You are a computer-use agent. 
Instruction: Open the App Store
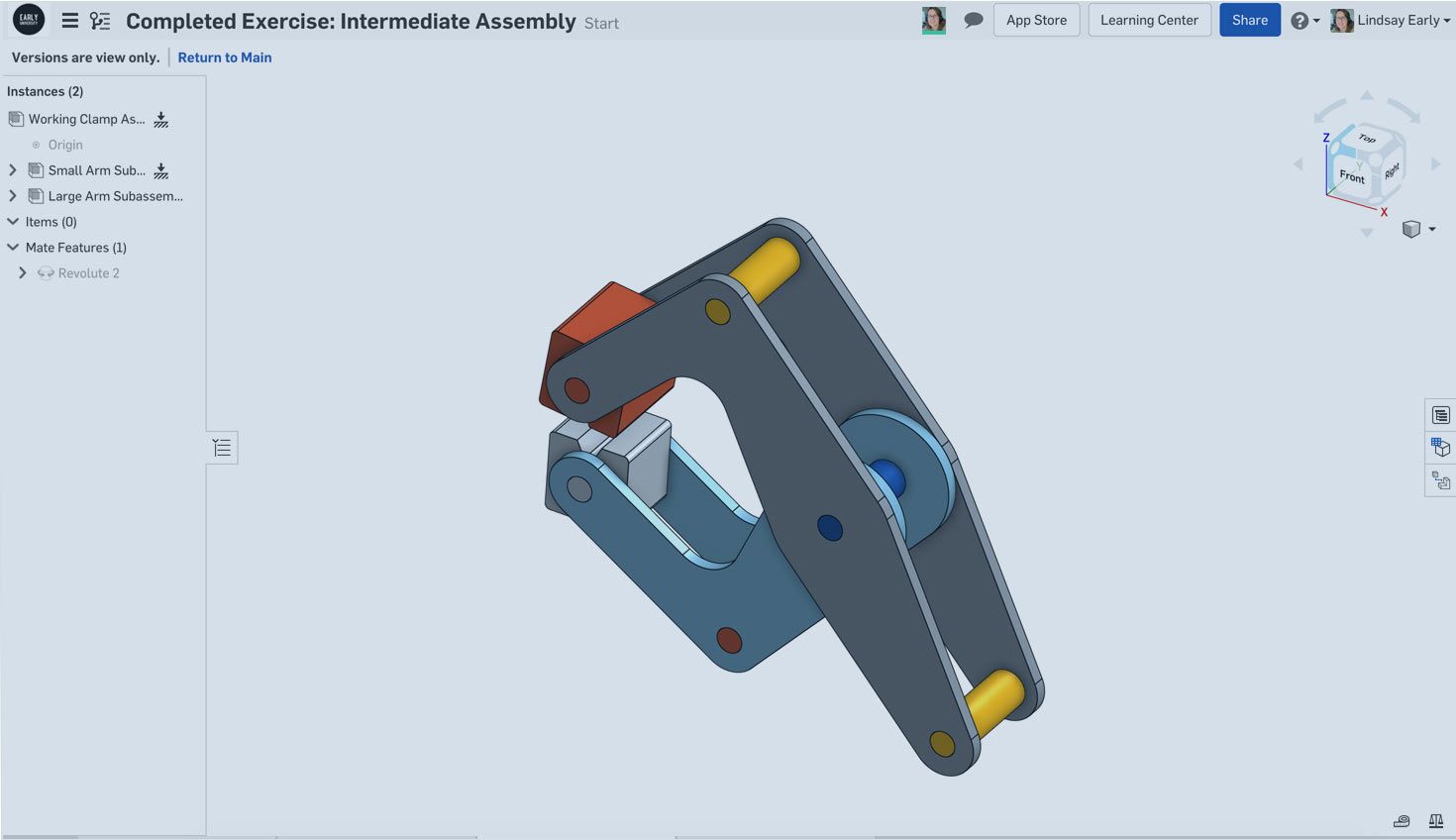pyautogui.click(x=1036, y=20)
